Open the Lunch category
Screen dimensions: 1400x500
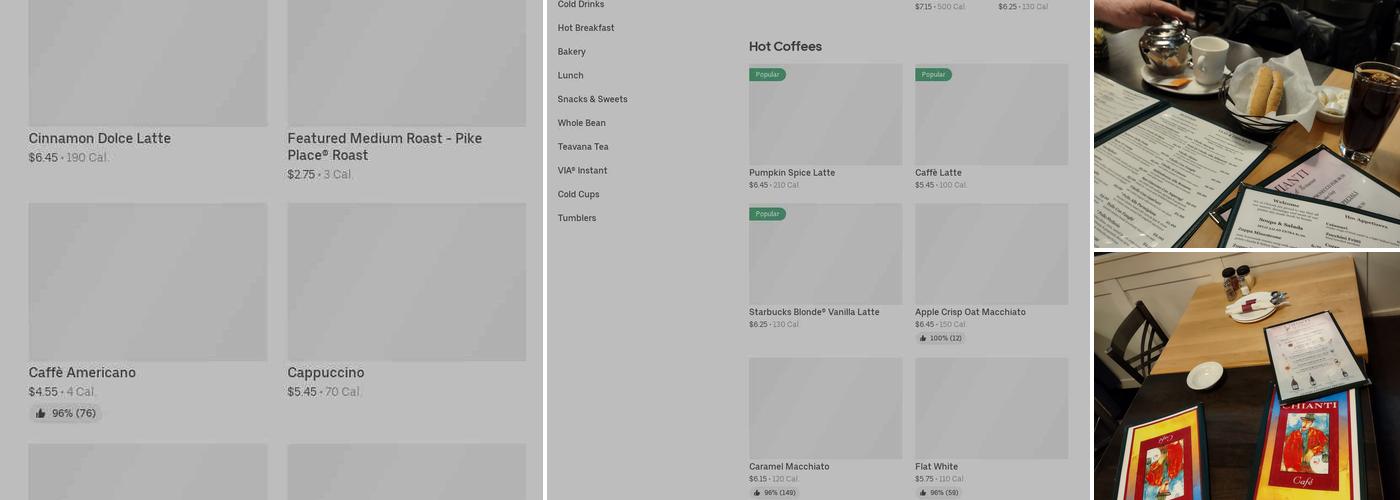coord(571,76)
